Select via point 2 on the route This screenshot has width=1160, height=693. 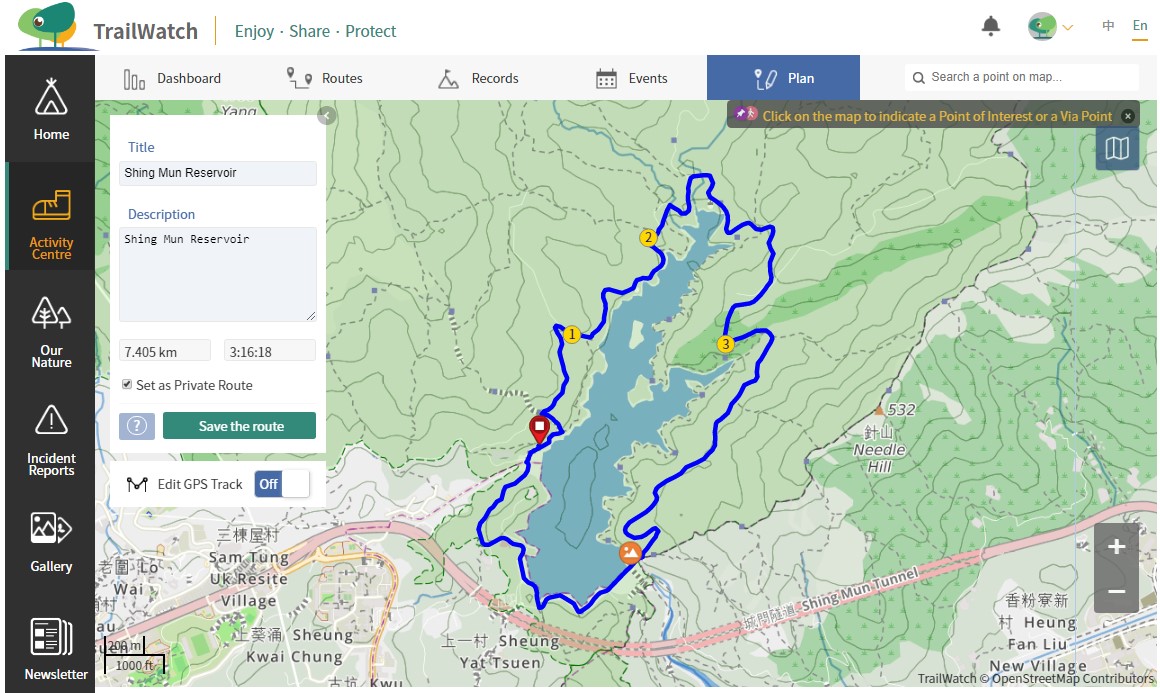(x=648, y=238)
